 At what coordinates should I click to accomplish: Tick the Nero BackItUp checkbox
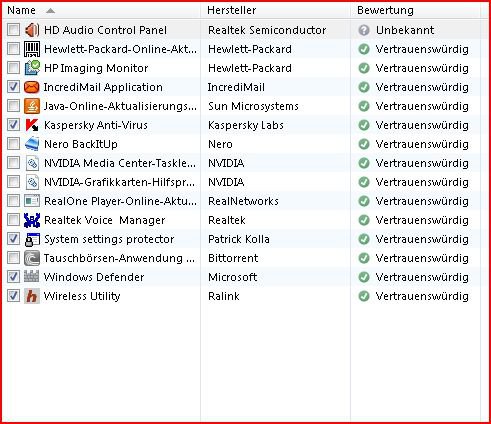coord(13,144)
